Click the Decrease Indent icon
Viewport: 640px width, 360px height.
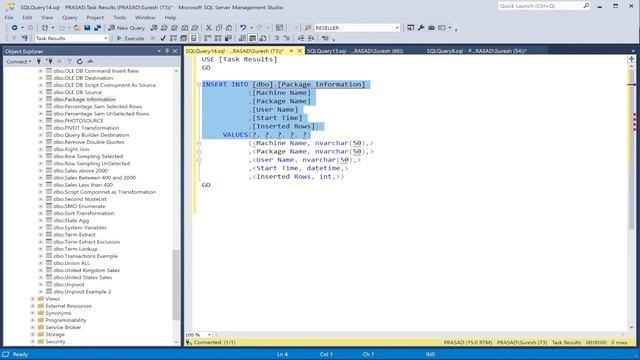[301, 38]
